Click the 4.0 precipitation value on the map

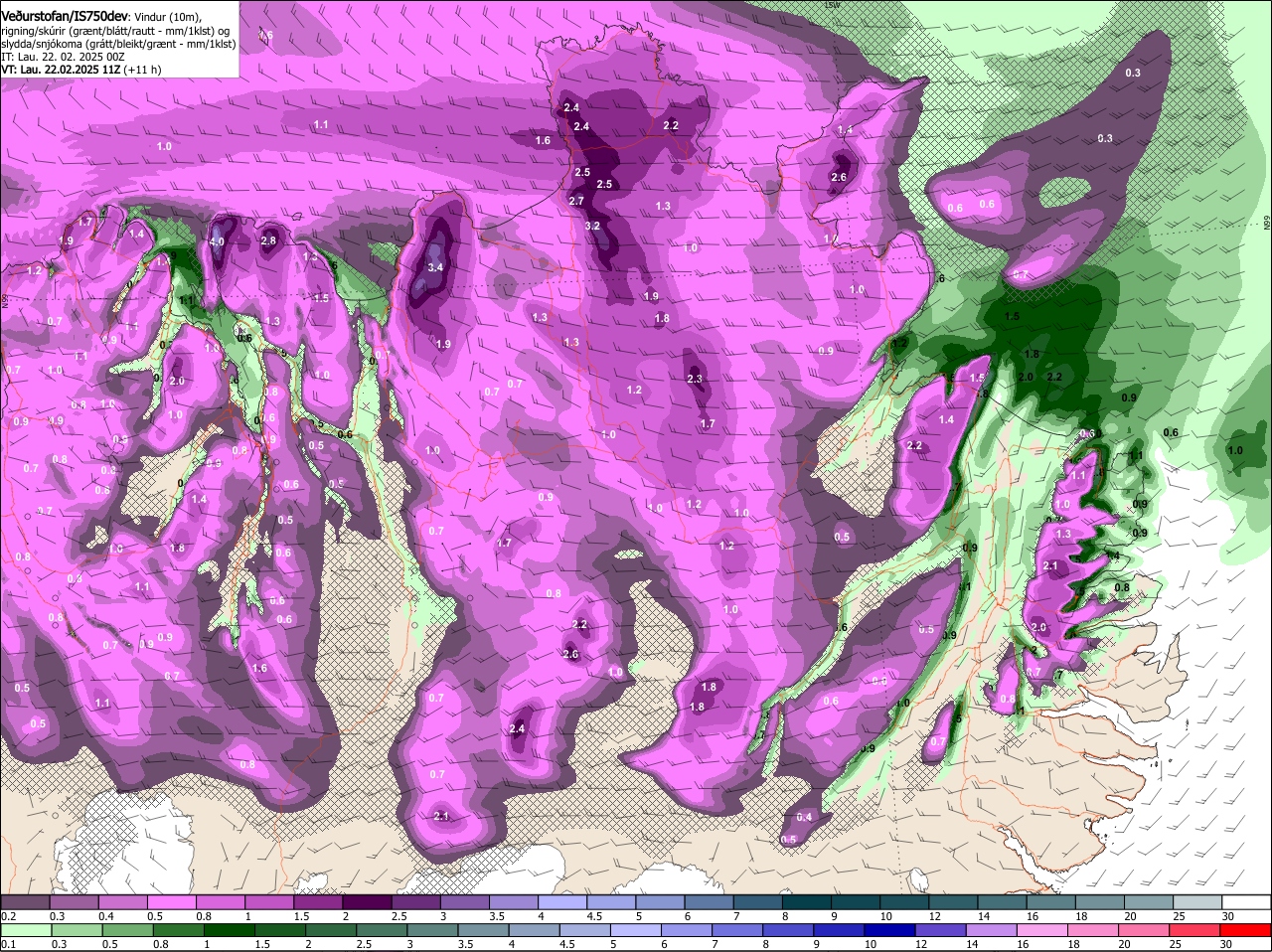217,241
